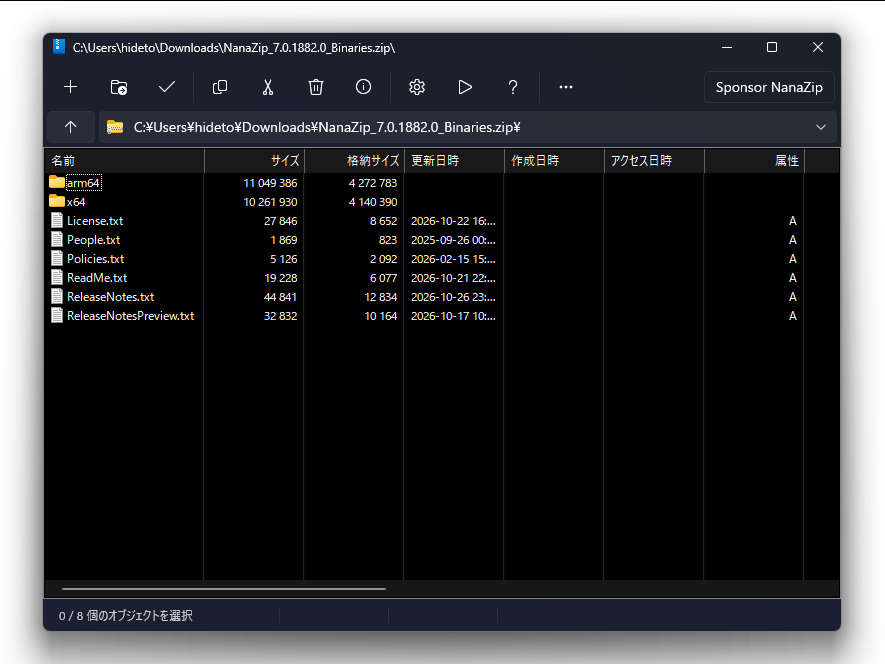Sort by the 作成日時 column header
This screenshot has width=885, height=664.
[554, 161]
